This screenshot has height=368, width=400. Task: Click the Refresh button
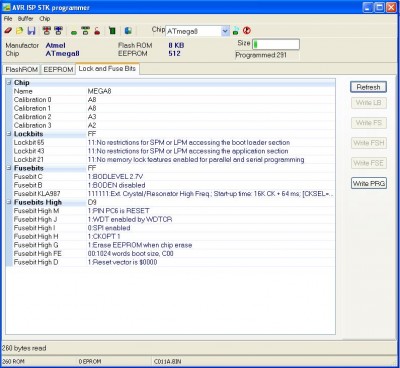(368, 87)
